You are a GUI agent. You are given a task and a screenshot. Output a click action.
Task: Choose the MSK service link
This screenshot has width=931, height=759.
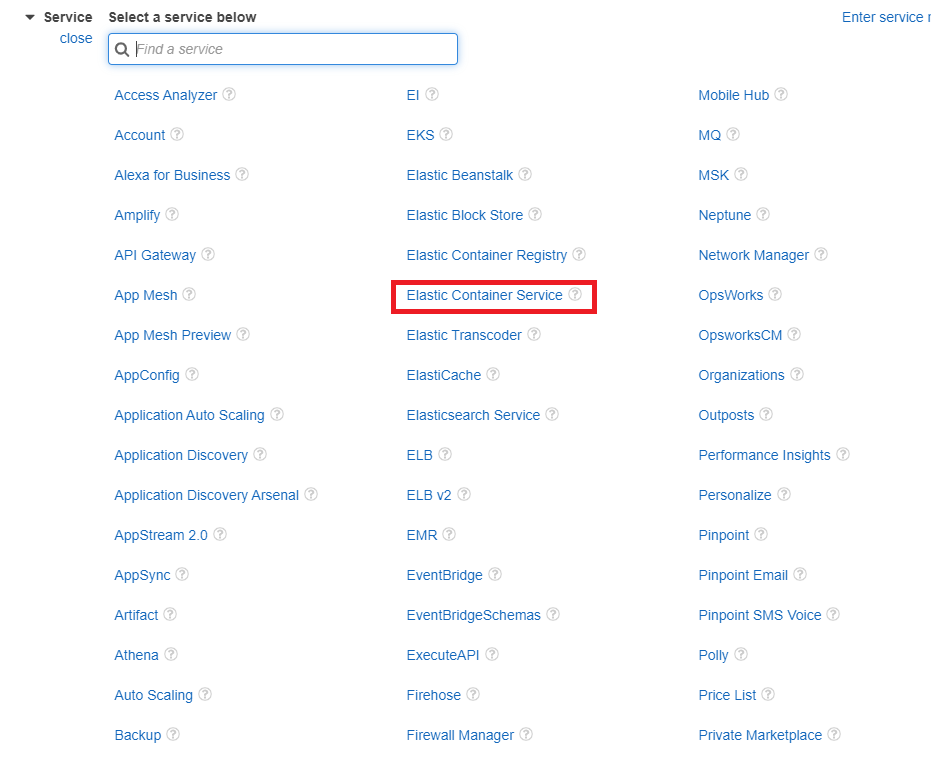[x=713, y=175]
